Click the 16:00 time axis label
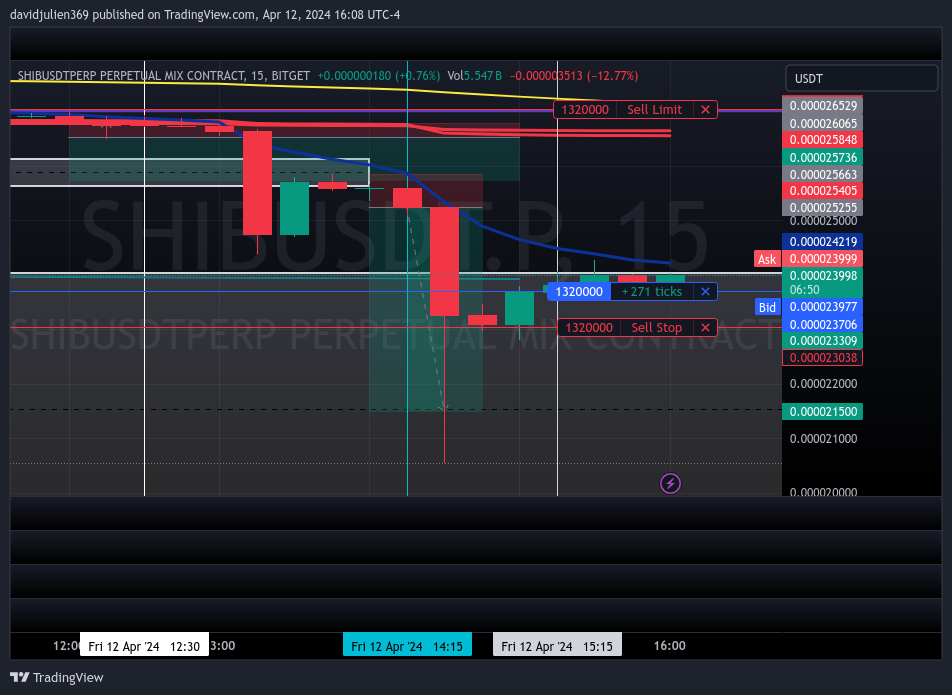This screenshot has width=952, height=695. point(670,646)
